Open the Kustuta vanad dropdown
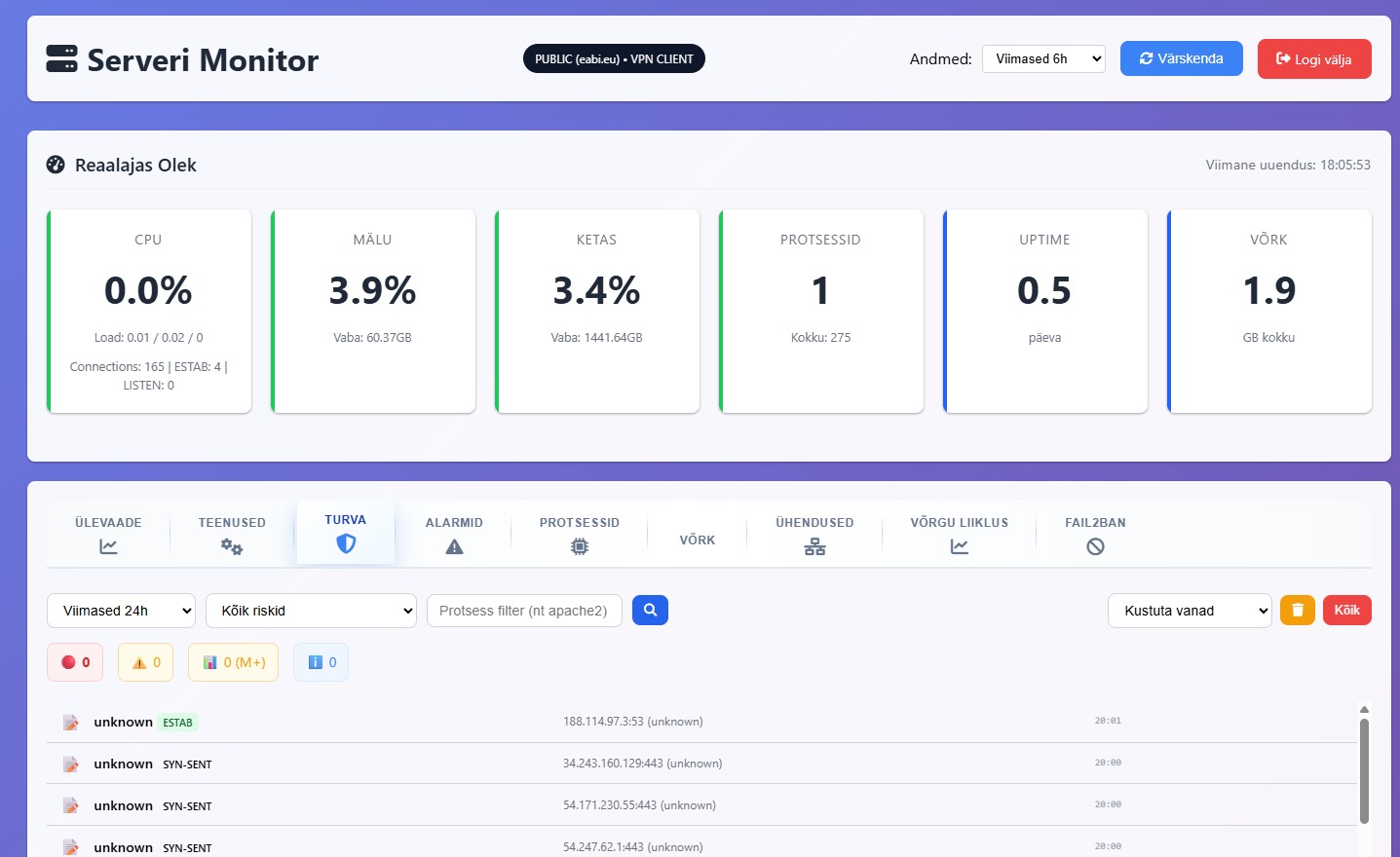The height and width of the screenshot is (857, 1400). coord(1190,611)
